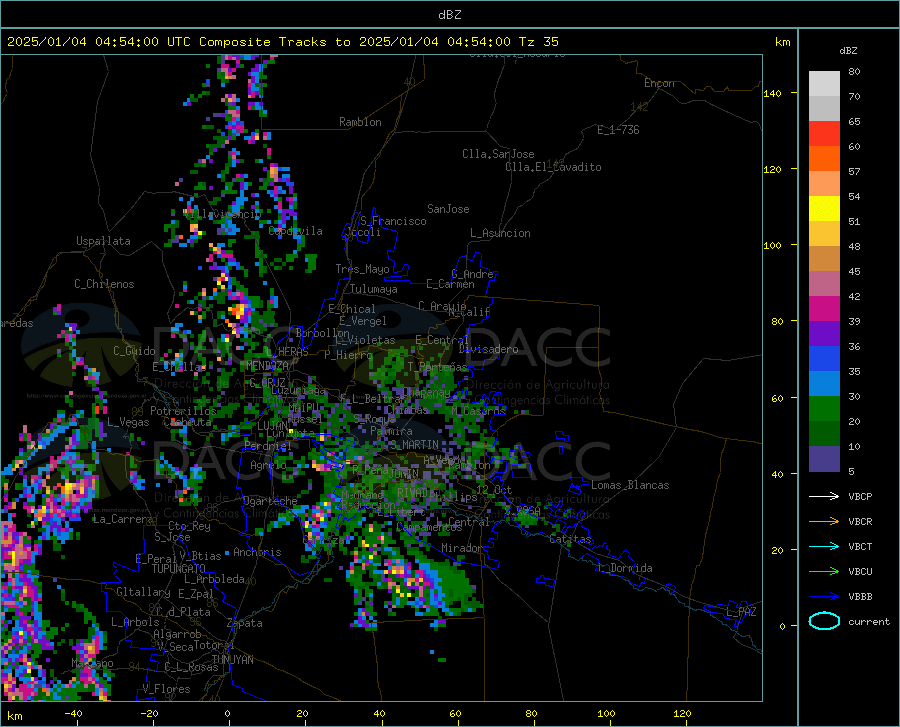The image size is (900, 727).
Task: Pick the bright green 20-30 dBZ swatch
Action: pos(824,409)
